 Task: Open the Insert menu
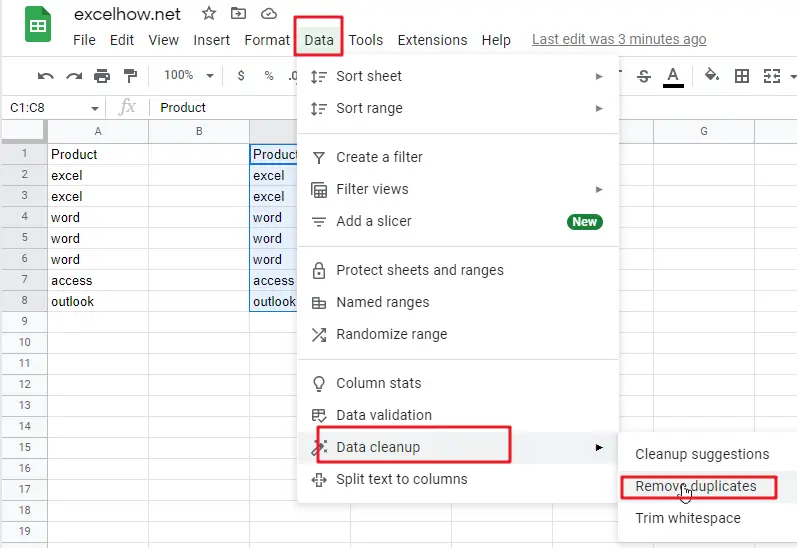click(211, 40)
